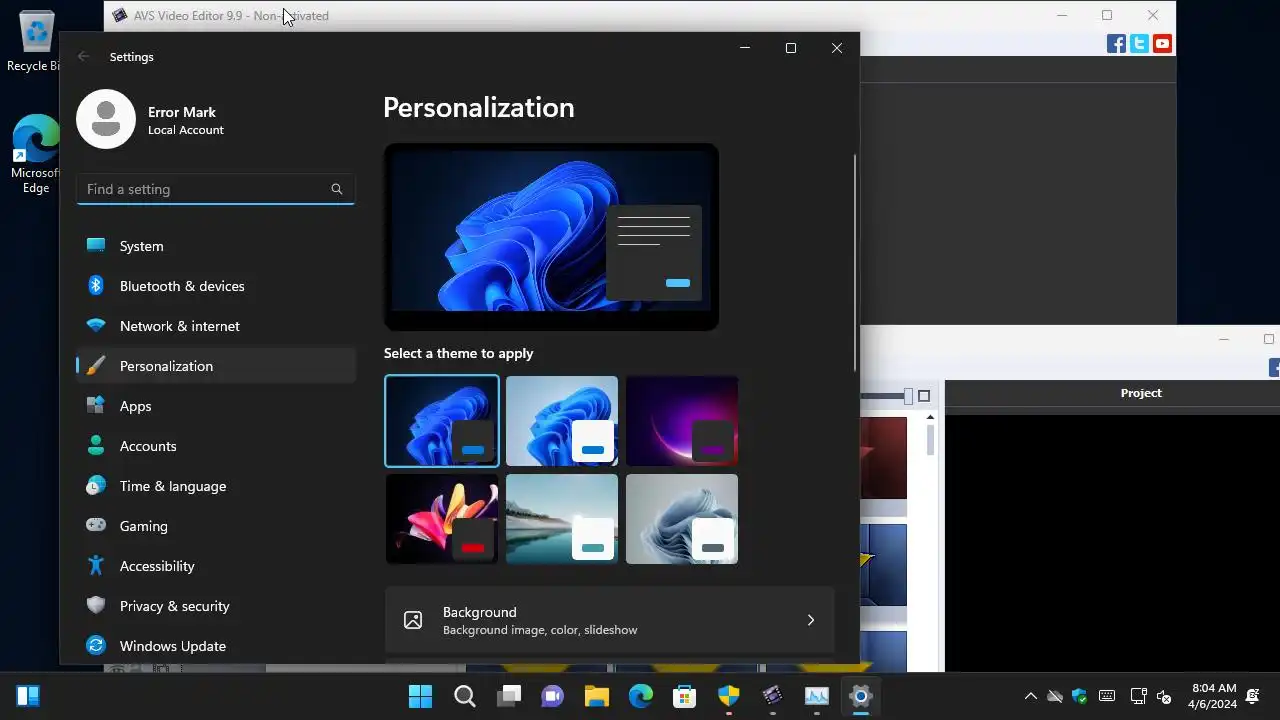
Task: Click the user avatar picture
Action: click(x=106, y=119)
